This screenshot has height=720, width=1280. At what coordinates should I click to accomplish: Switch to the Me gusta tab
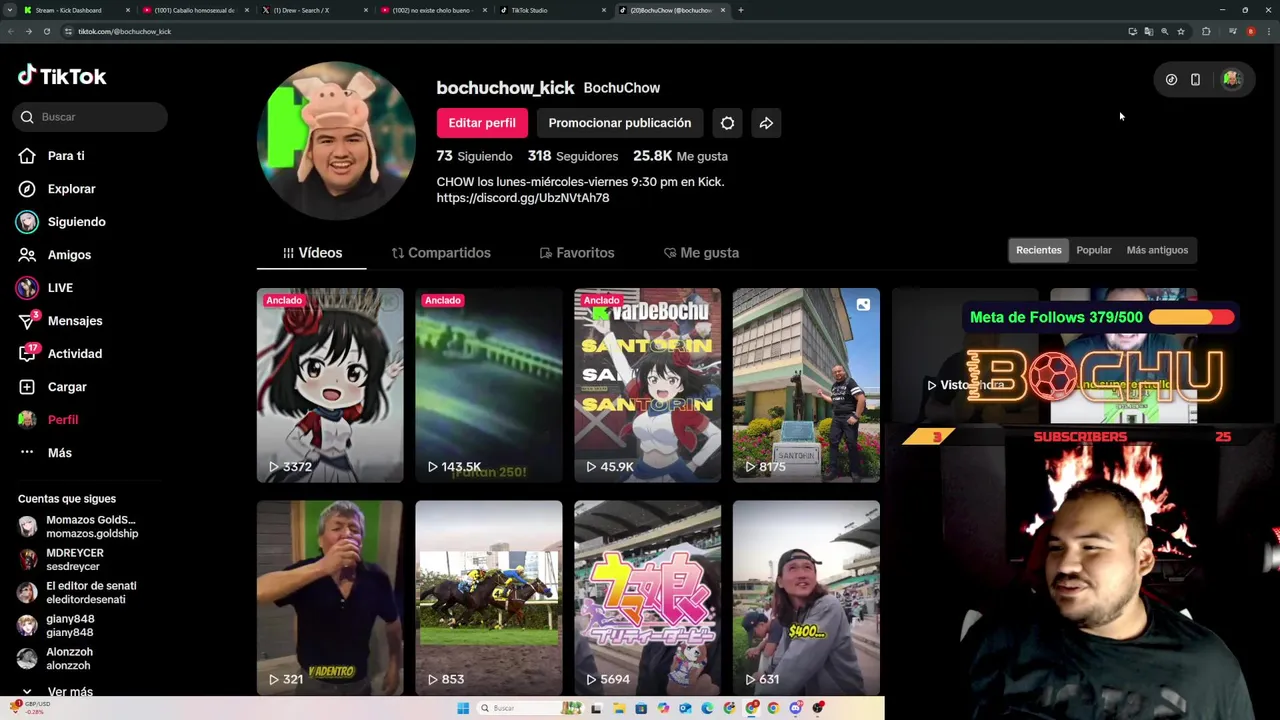[x=701, y=253]
